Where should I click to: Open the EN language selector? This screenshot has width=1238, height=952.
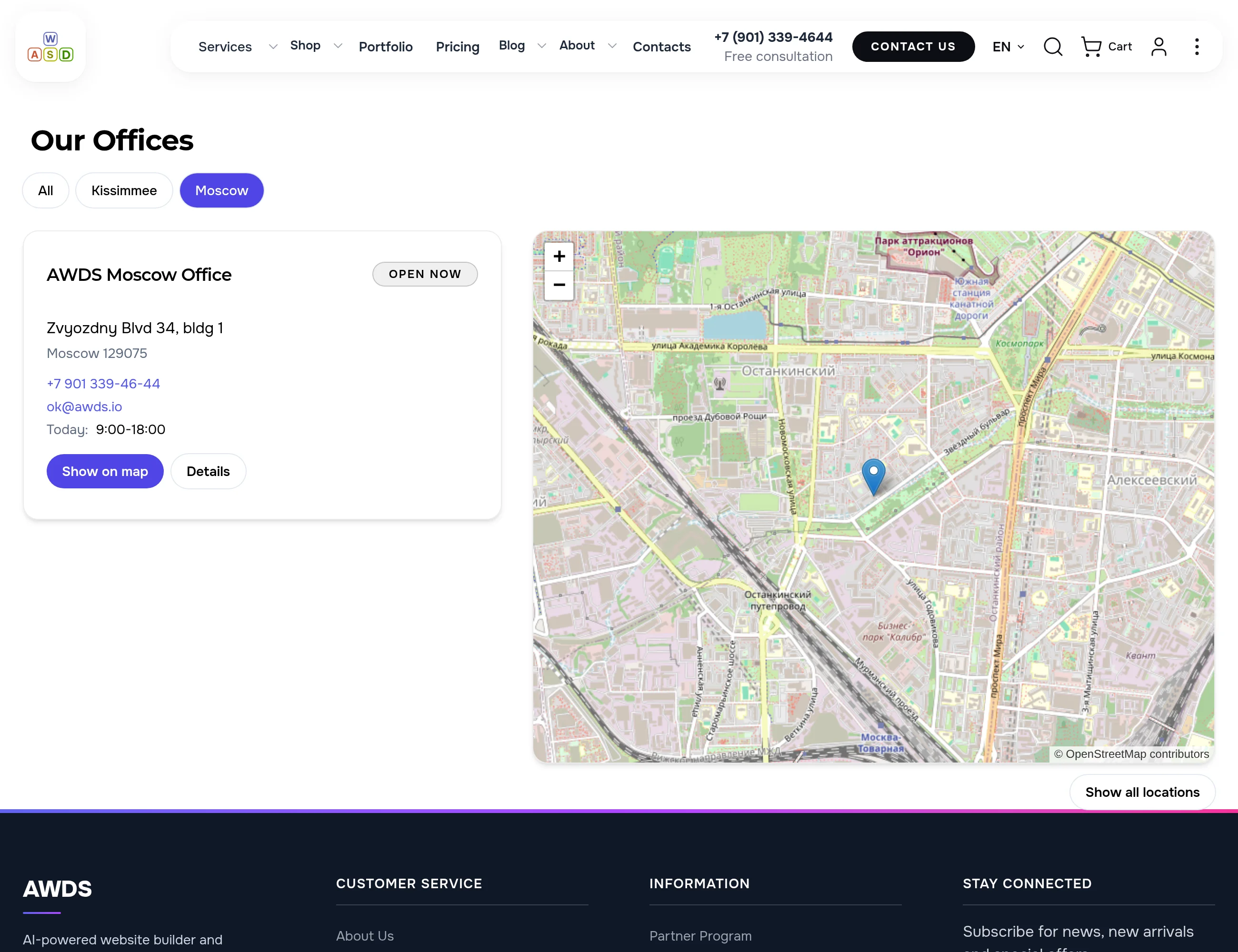pyautogui.click(x=1008, y=47)
